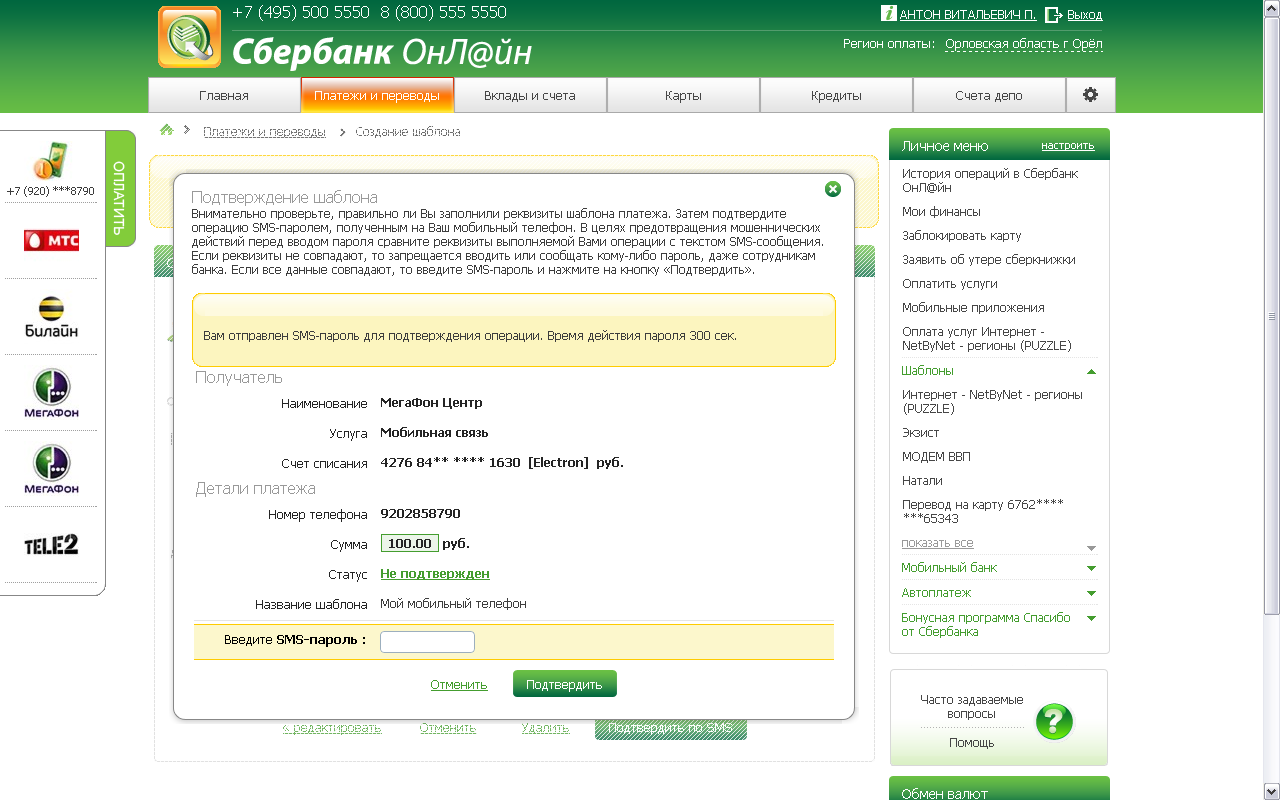This screenshot has width=1280, height=800.
Task: Click the phone +7 (920) ***8790 icon
Action: (50, 160)
